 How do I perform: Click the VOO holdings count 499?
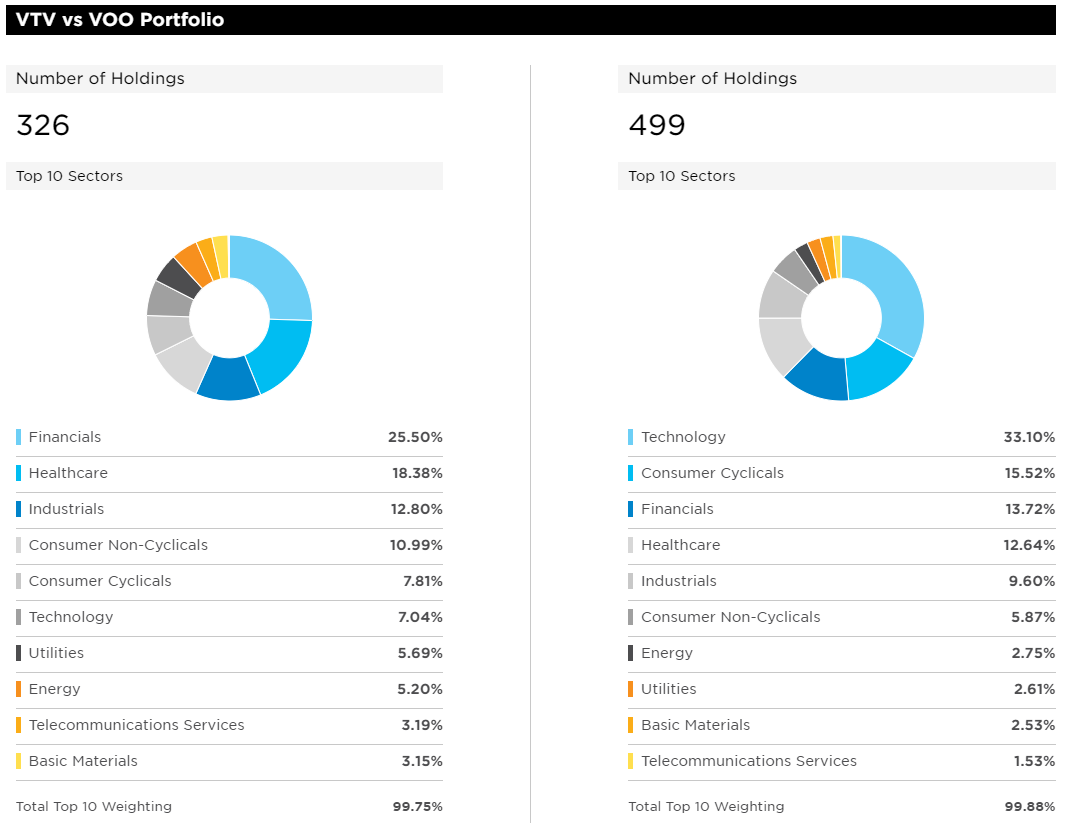click(657, 125)
